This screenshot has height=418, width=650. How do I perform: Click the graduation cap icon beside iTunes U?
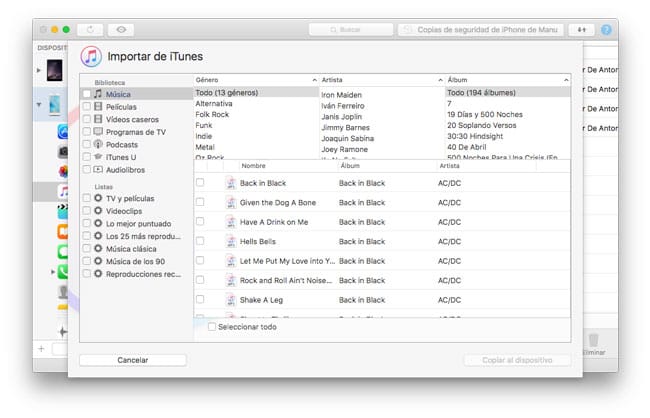pyautogui.click(x=98, y=157)
